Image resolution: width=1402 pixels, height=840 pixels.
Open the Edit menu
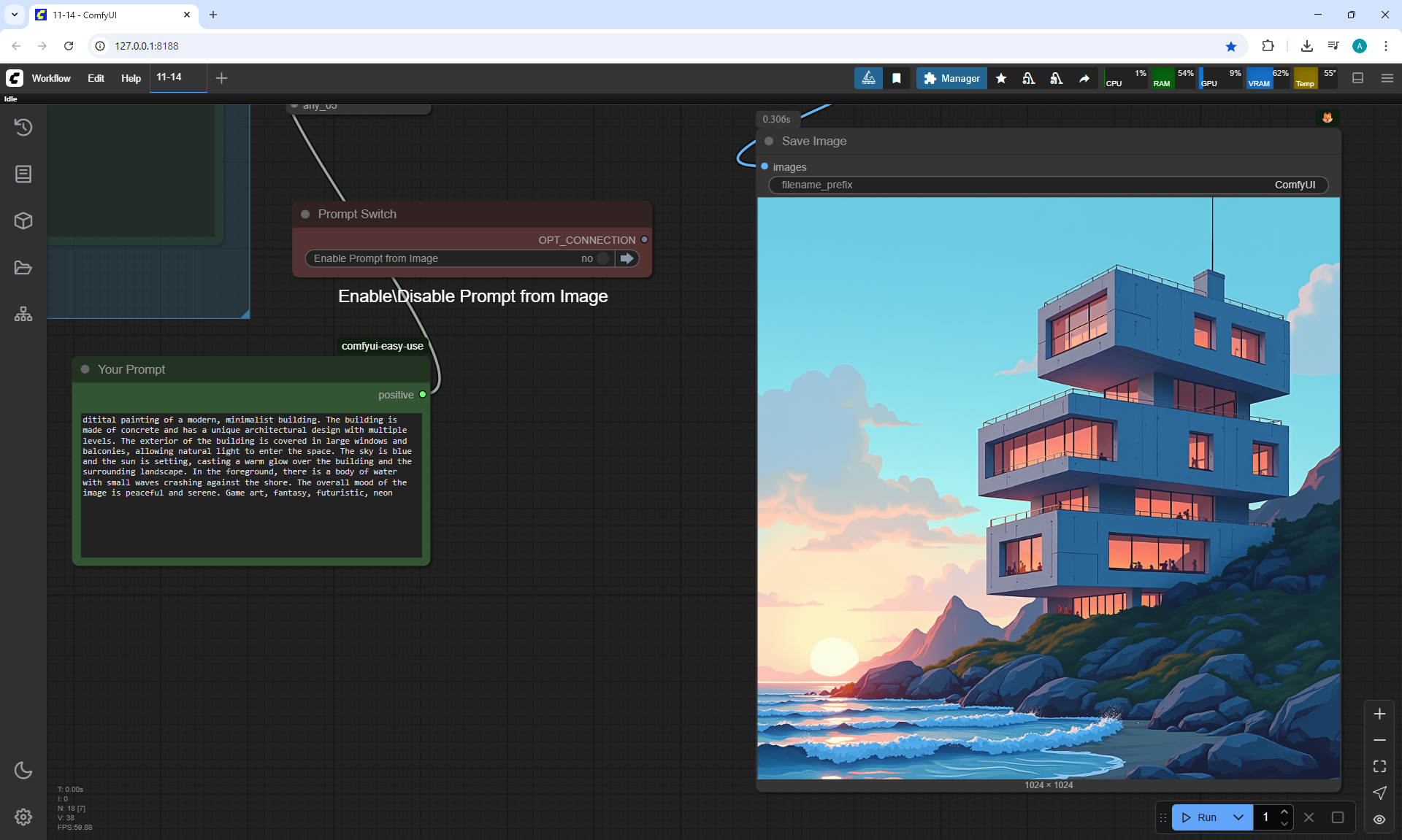click(x=96, y=78)
